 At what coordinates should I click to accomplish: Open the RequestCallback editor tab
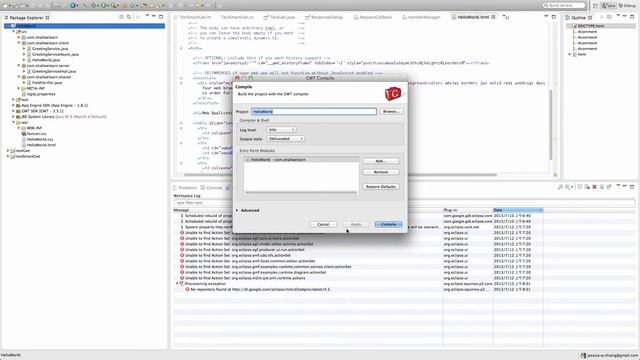tap(373, 17)
